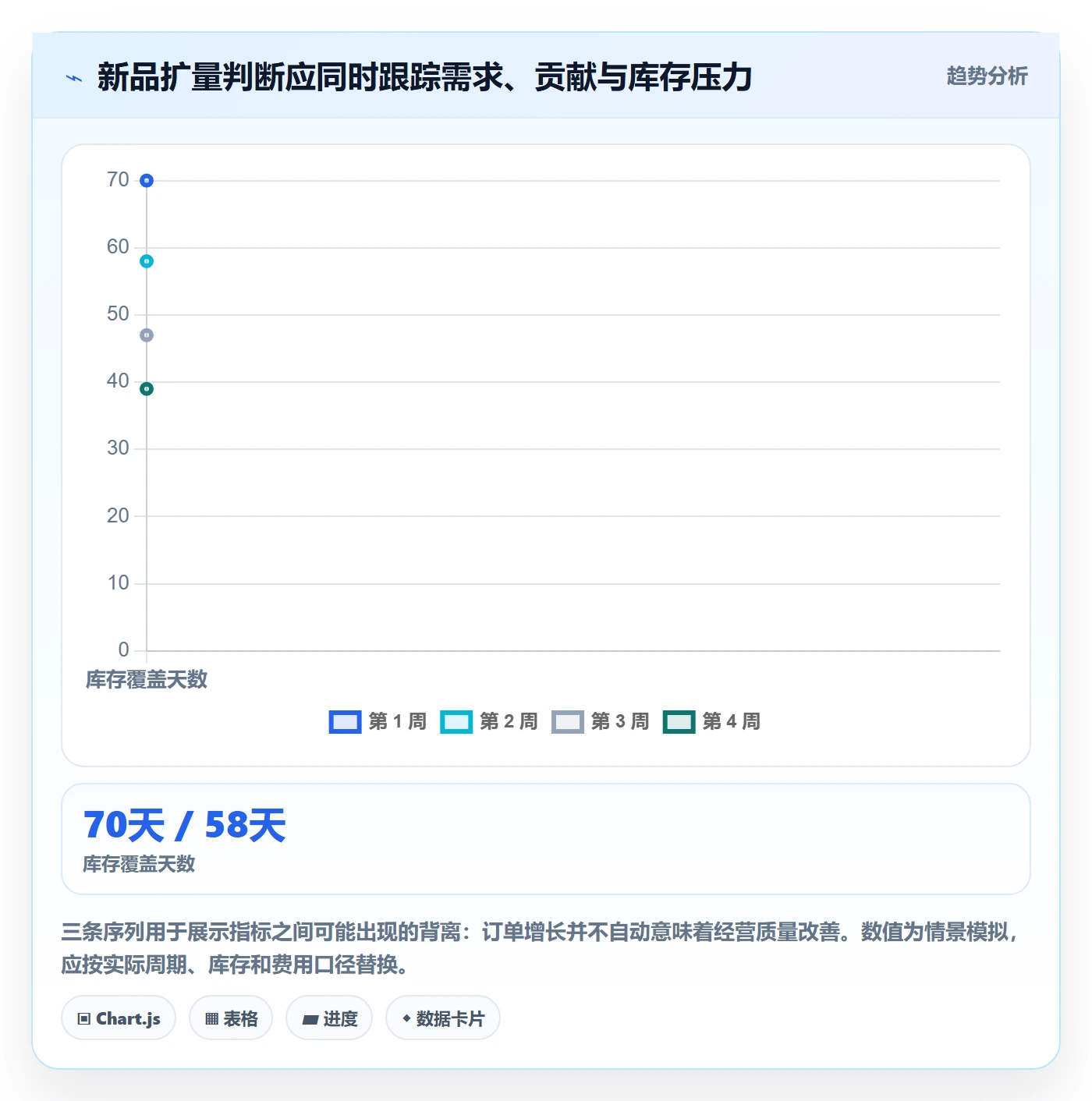Click the y-axis tick label 10
The width and height of the screenshot is (1092, 1101).
point(118,583)
